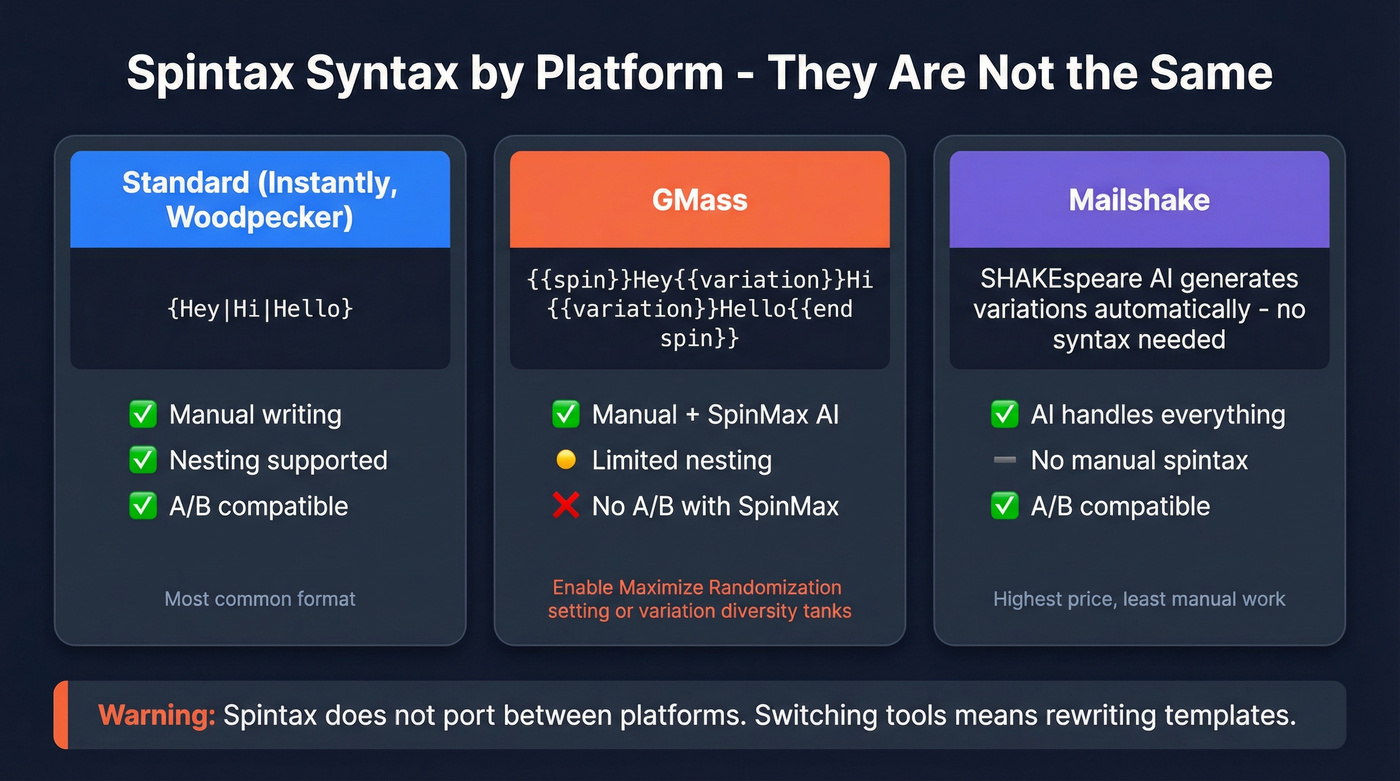Click the checkmark next to Manual + SpinMax AI
Viewport: 1400px width, 781px height.
(567, 414)
